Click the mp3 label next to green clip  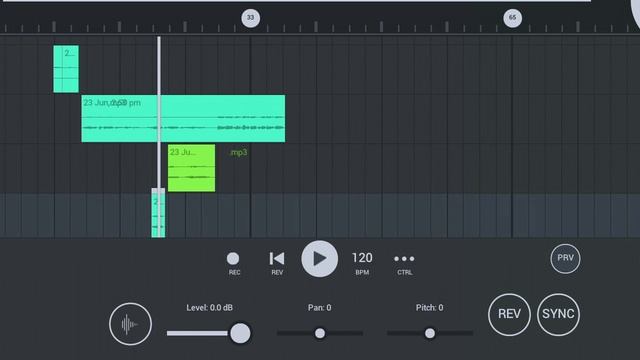(239, 153)
